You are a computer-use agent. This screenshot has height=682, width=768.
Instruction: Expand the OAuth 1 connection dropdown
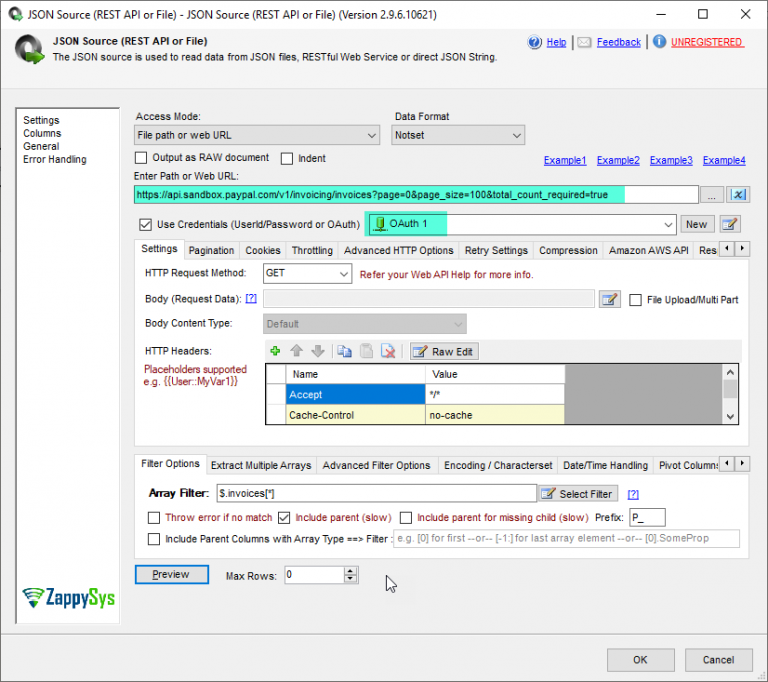(x=668, y=224)
